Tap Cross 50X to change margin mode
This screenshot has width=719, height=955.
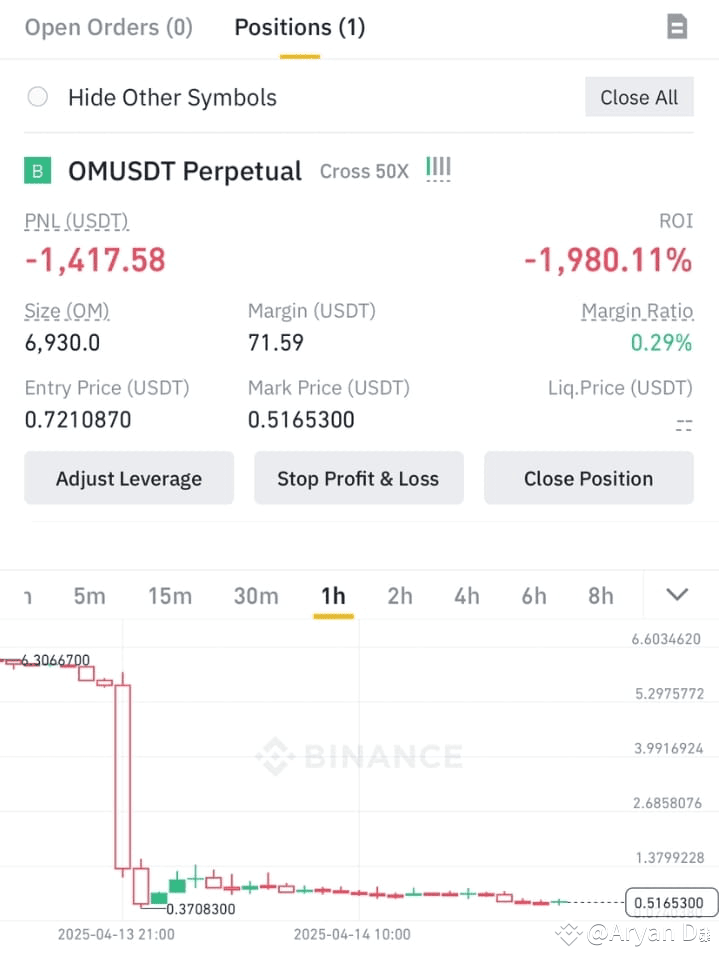point(364,171)
